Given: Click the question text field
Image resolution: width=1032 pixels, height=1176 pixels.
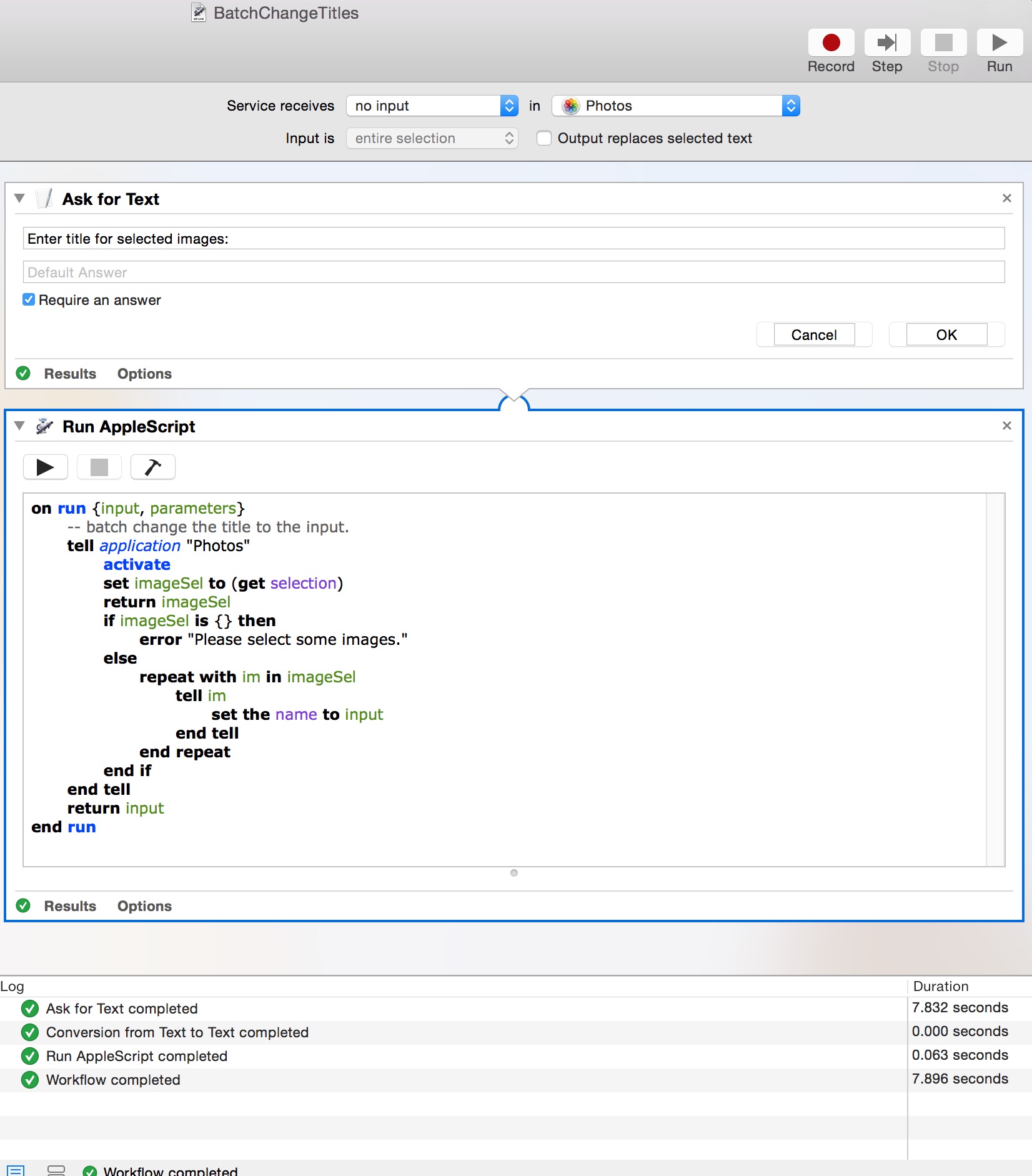Looking at the screenshot, I should click(x=514, y=238).
